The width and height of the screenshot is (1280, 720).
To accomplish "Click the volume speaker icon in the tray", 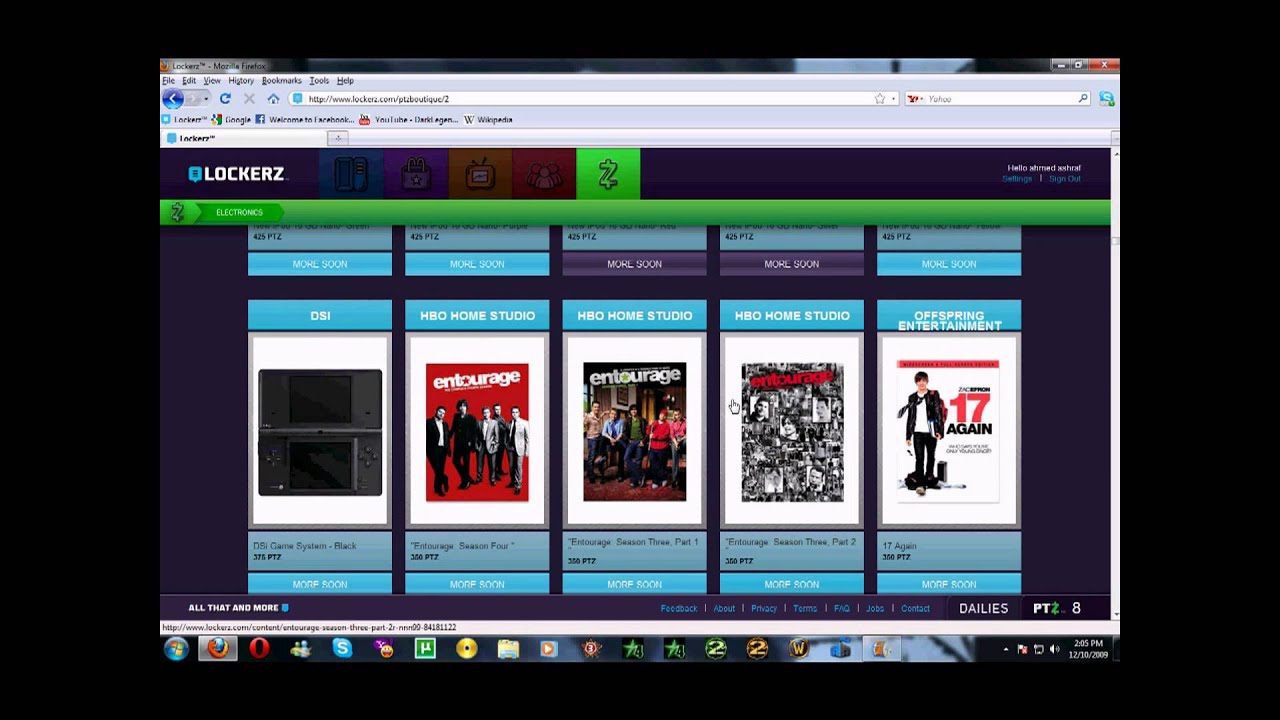I will (x=1056, y=649).
